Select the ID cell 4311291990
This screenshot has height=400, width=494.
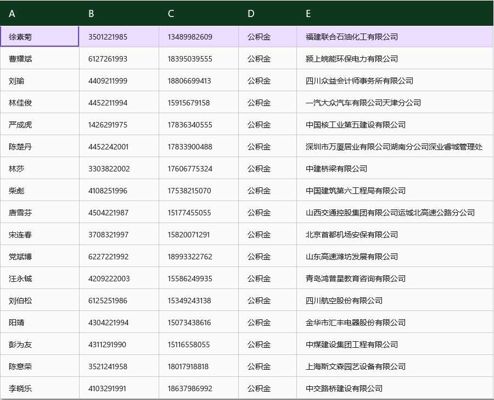119,345
